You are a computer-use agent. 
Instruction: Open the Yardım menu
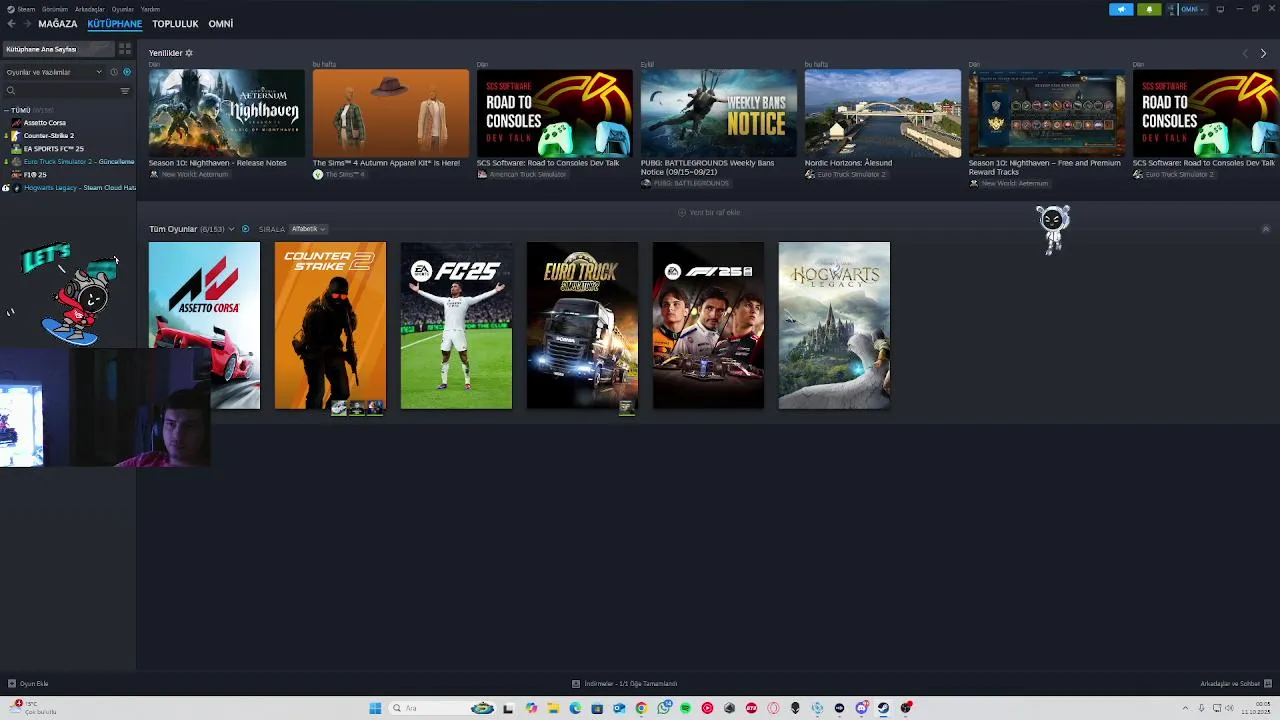pos(150,9)
